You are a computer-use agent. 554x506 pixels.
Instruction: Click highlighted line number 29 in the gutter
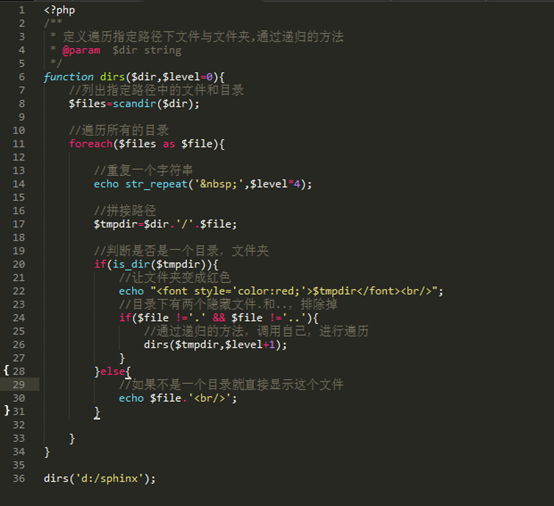(19, 385)
